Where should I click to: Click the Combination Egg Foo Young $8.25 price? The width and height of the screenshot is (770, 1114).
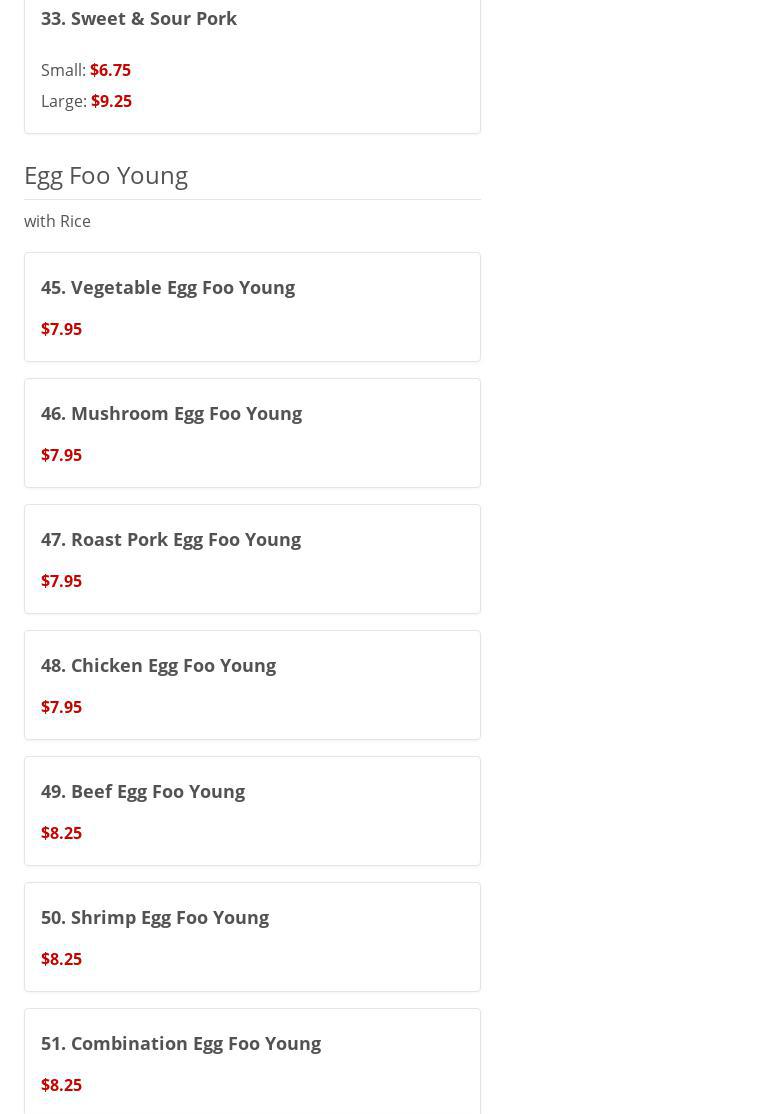click(x=61, y=1085)
